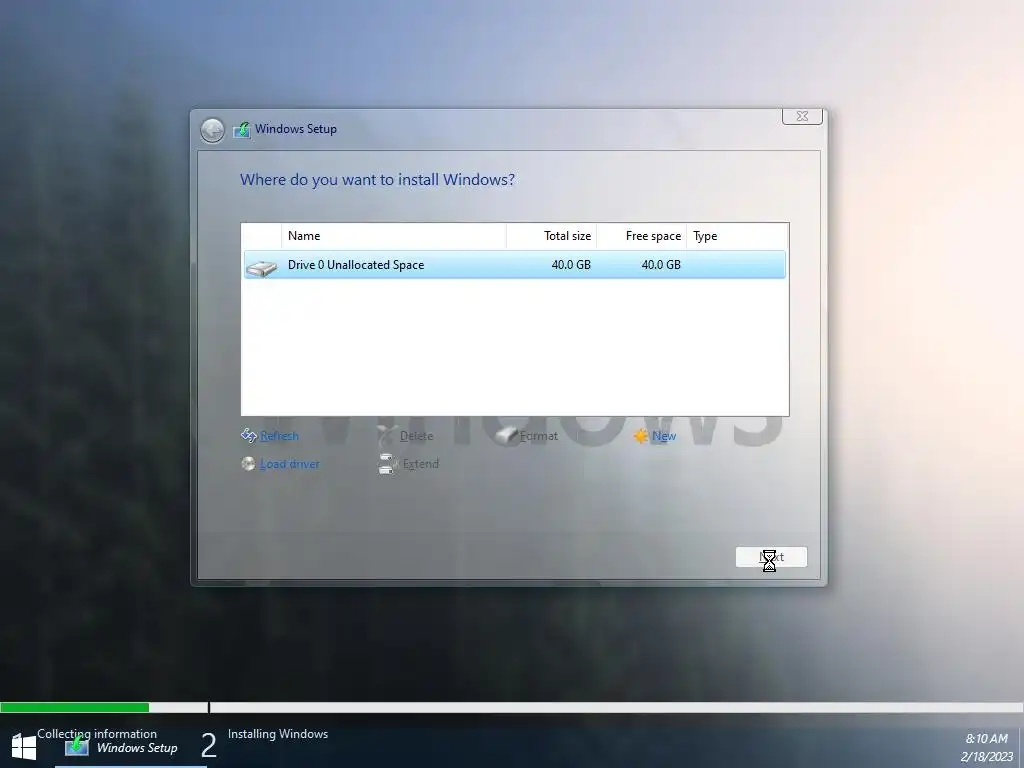Screen dimensions: 1024x768
Task: Click the 2/18/2023 date
Action: tap(987, 757)
